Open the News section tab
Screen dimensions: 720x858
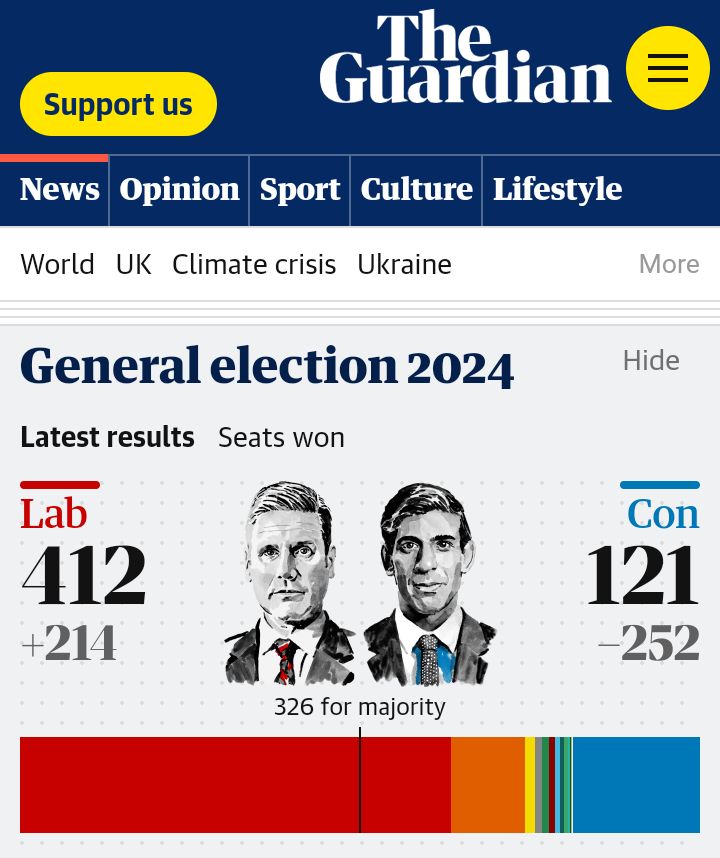[x=59, y=189]
